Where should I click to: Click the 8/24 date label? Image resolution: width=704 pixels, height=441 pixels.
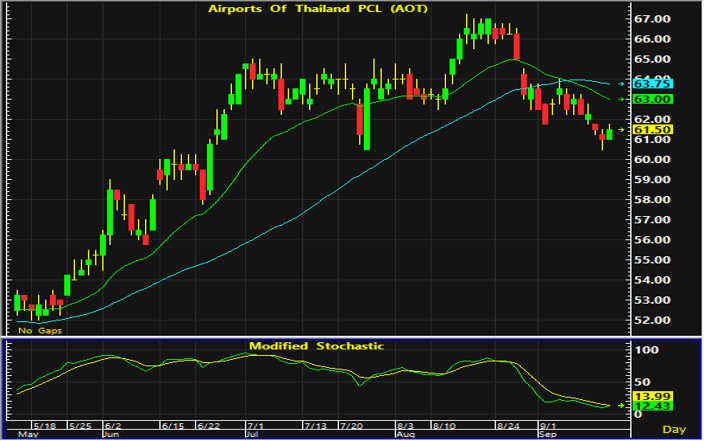tap(508, 426)
